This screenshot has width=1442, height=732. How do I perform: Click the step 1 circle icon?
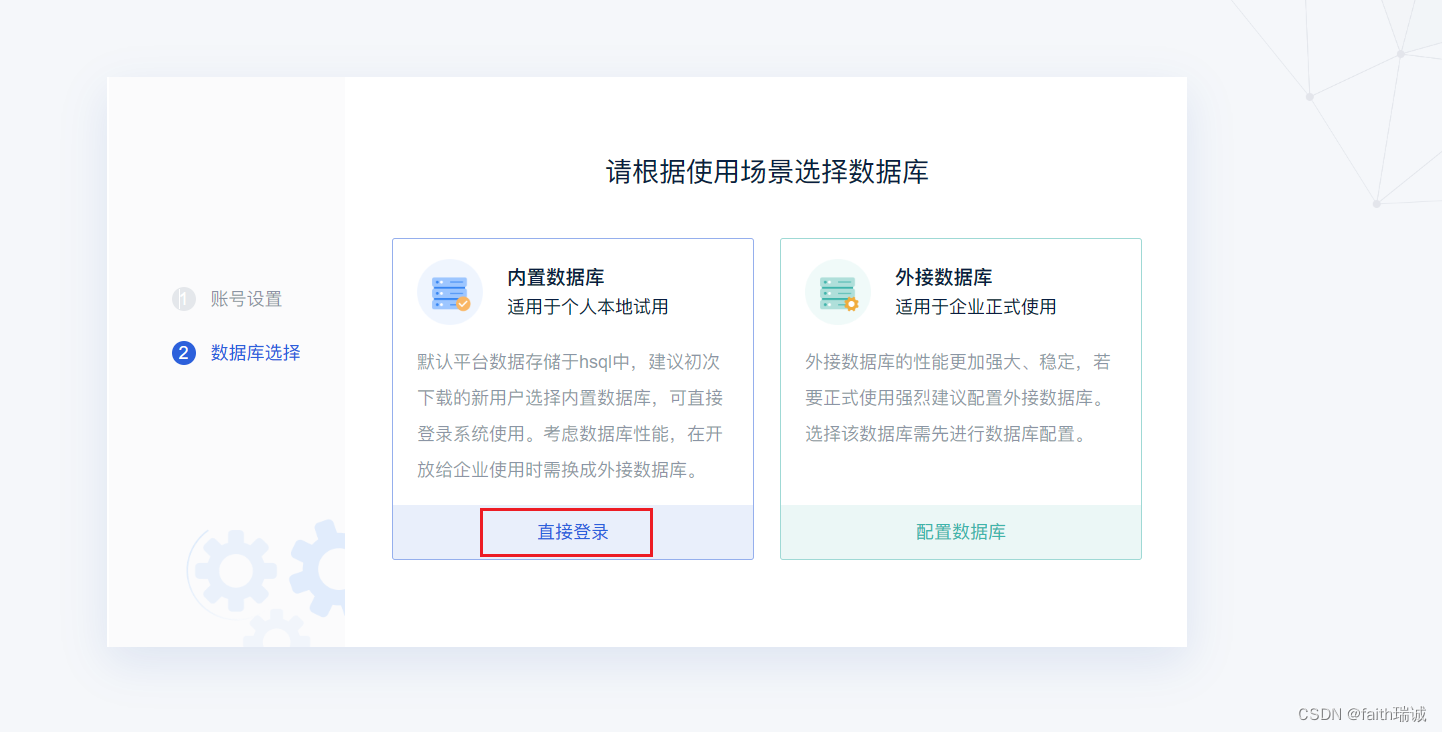pyautogui.click(x=183, y=299)
